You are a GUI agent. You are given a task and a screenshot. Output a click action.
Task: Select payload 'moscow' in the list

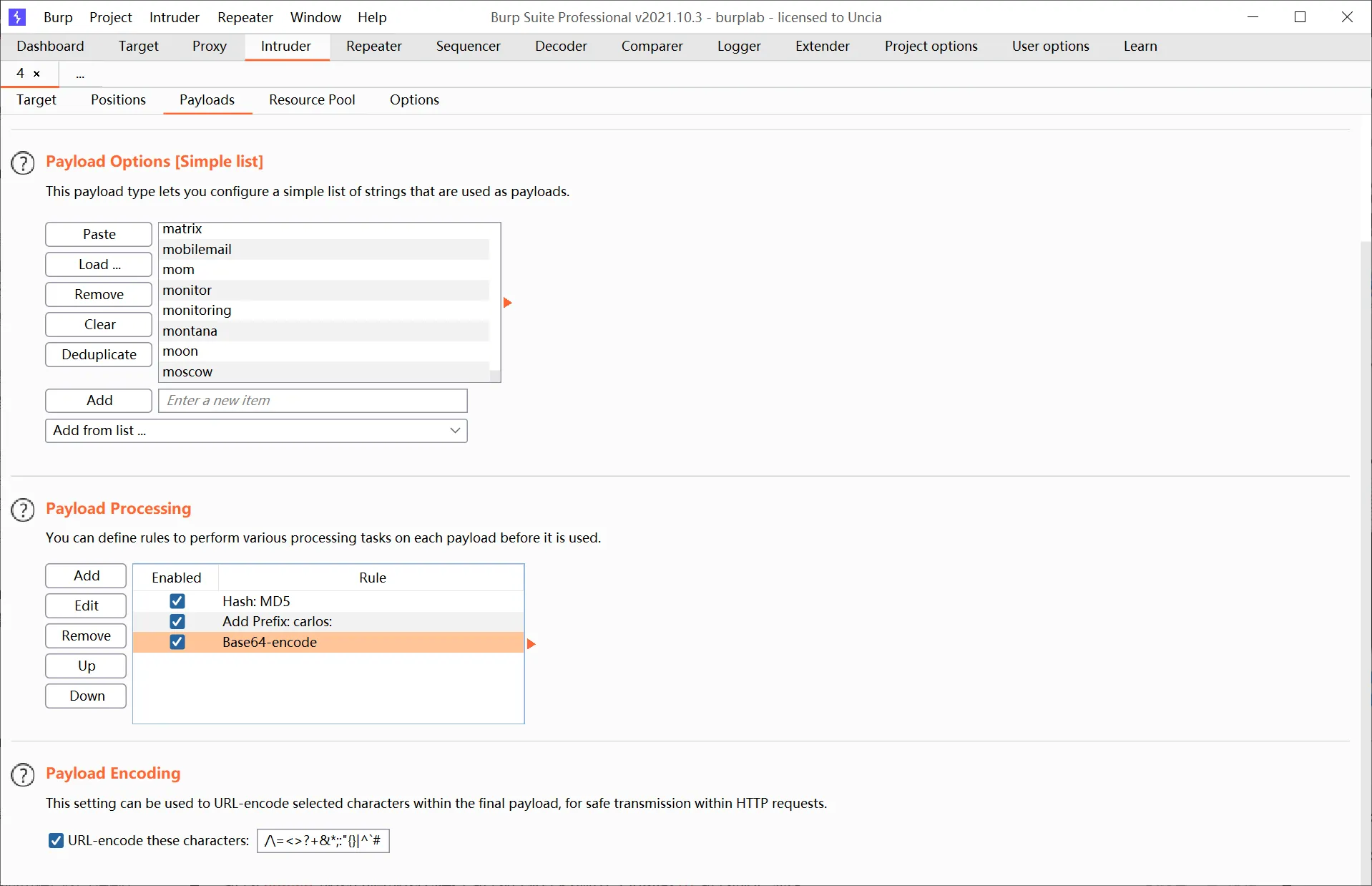tap(324, 371)
